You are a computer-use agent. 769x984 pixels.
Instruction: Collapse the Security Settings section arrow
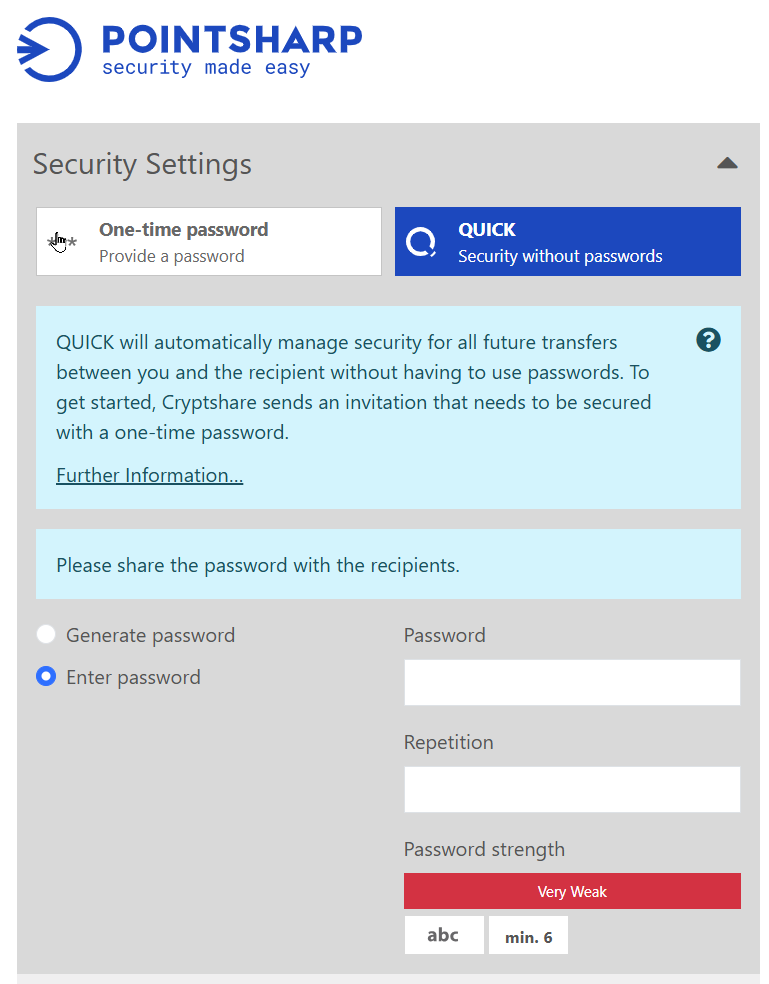(x=727, y=164)
